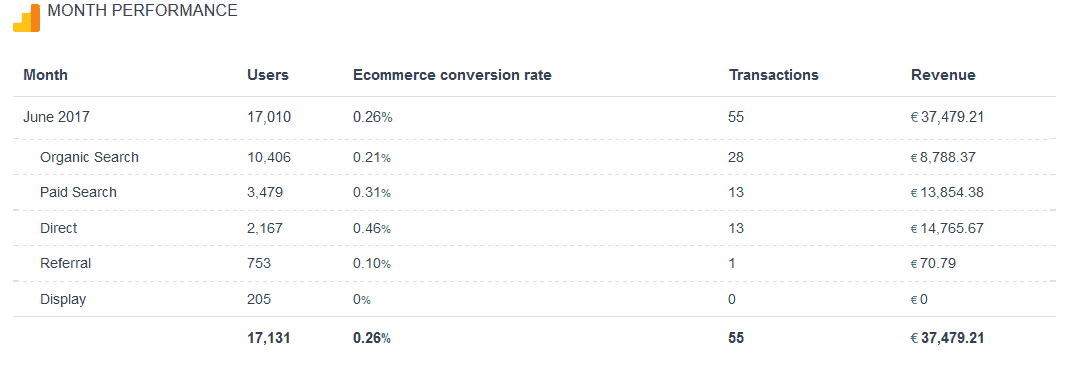Sort by Ecommerce conversion rate header

coord(452,75)
